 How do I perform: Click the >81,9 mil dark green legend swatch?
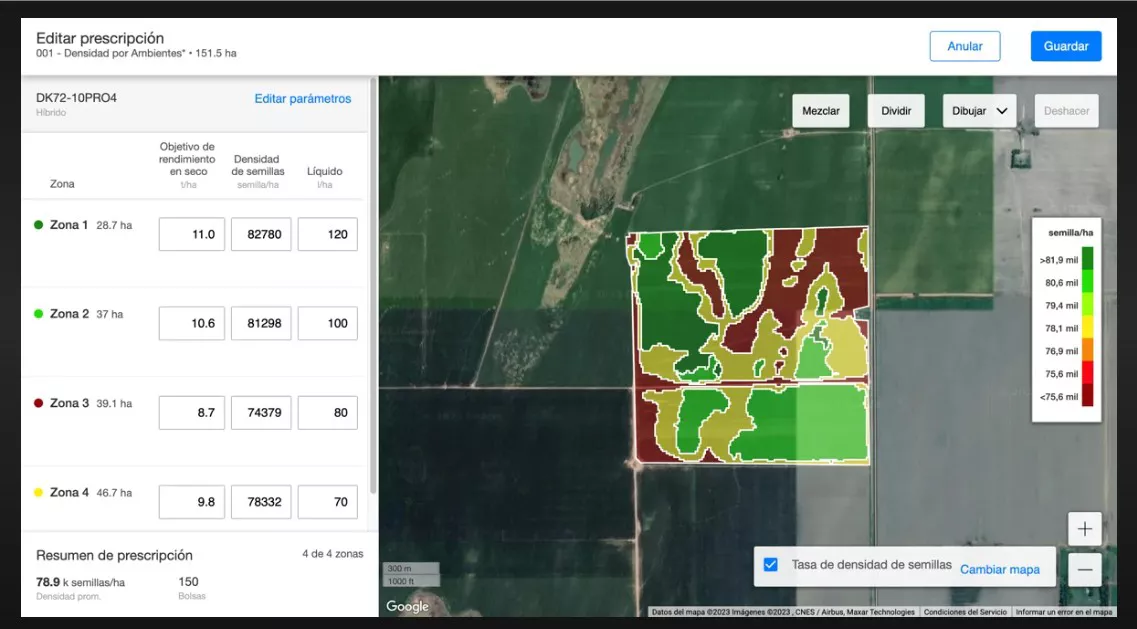point(1087,260)
